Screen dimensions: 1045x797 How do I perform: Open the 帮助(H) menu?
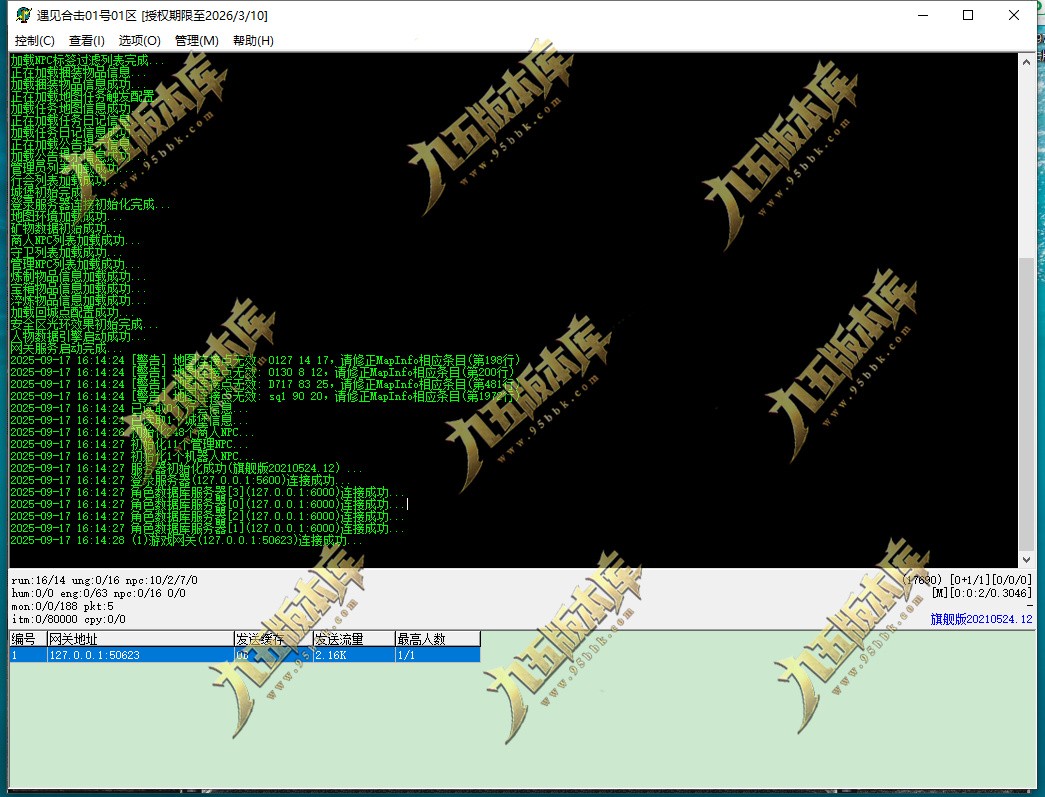pyautogui.click(x=253, y=41)
